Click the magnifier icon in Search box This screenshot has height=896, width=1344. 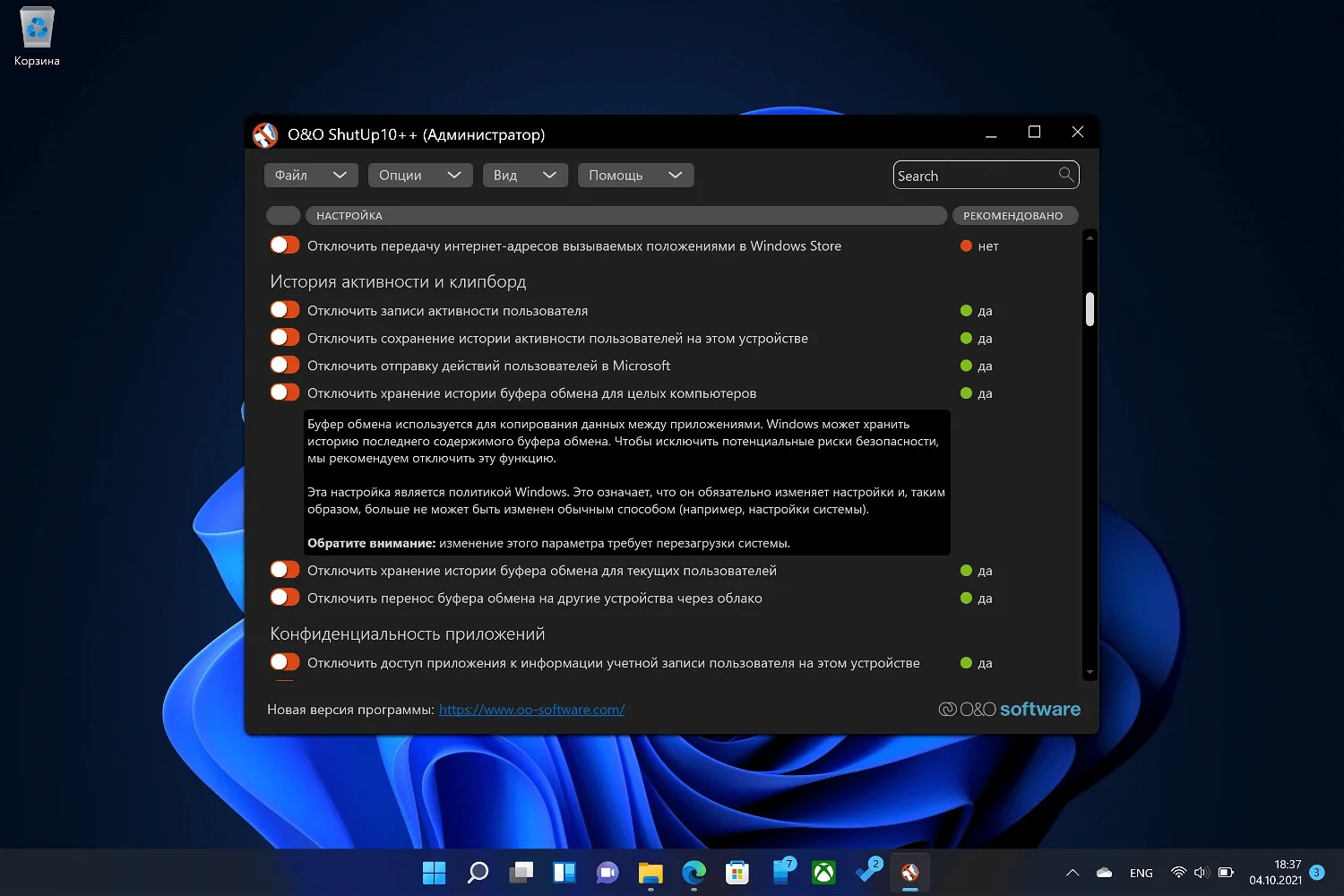point(1065,175)
